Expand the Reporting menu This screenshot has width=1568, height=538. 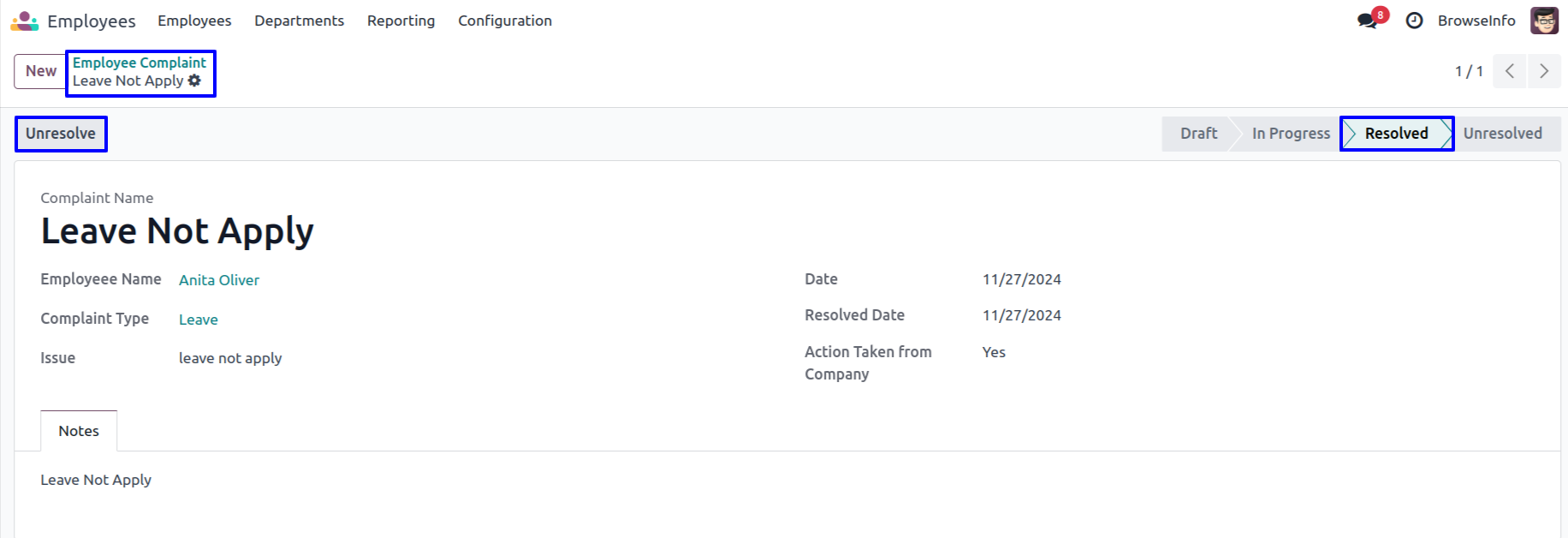click(x=401, y=21)
